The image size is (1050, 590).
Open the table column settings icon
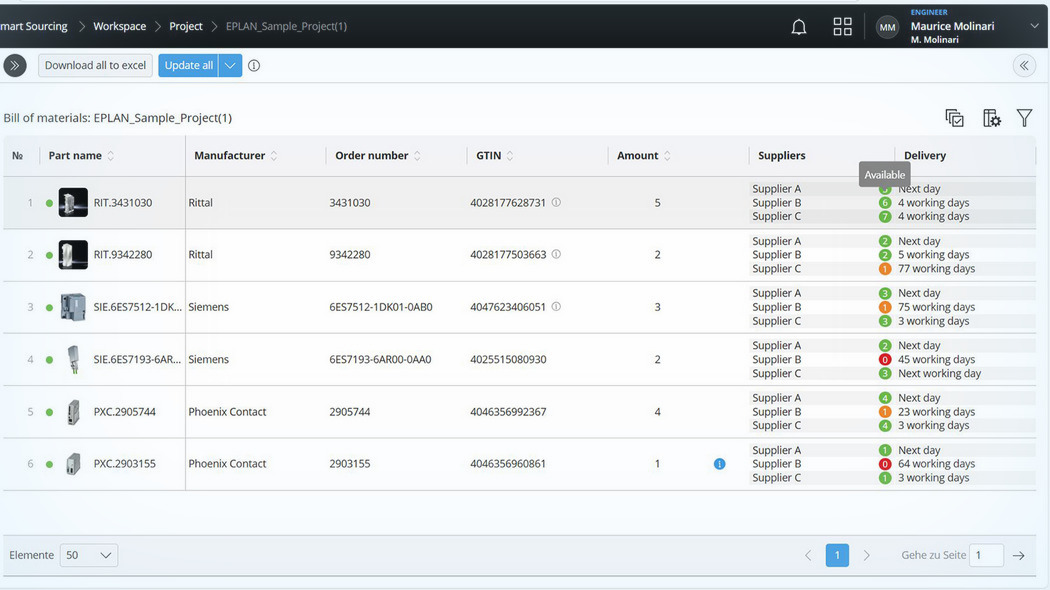tap(992, 118)
